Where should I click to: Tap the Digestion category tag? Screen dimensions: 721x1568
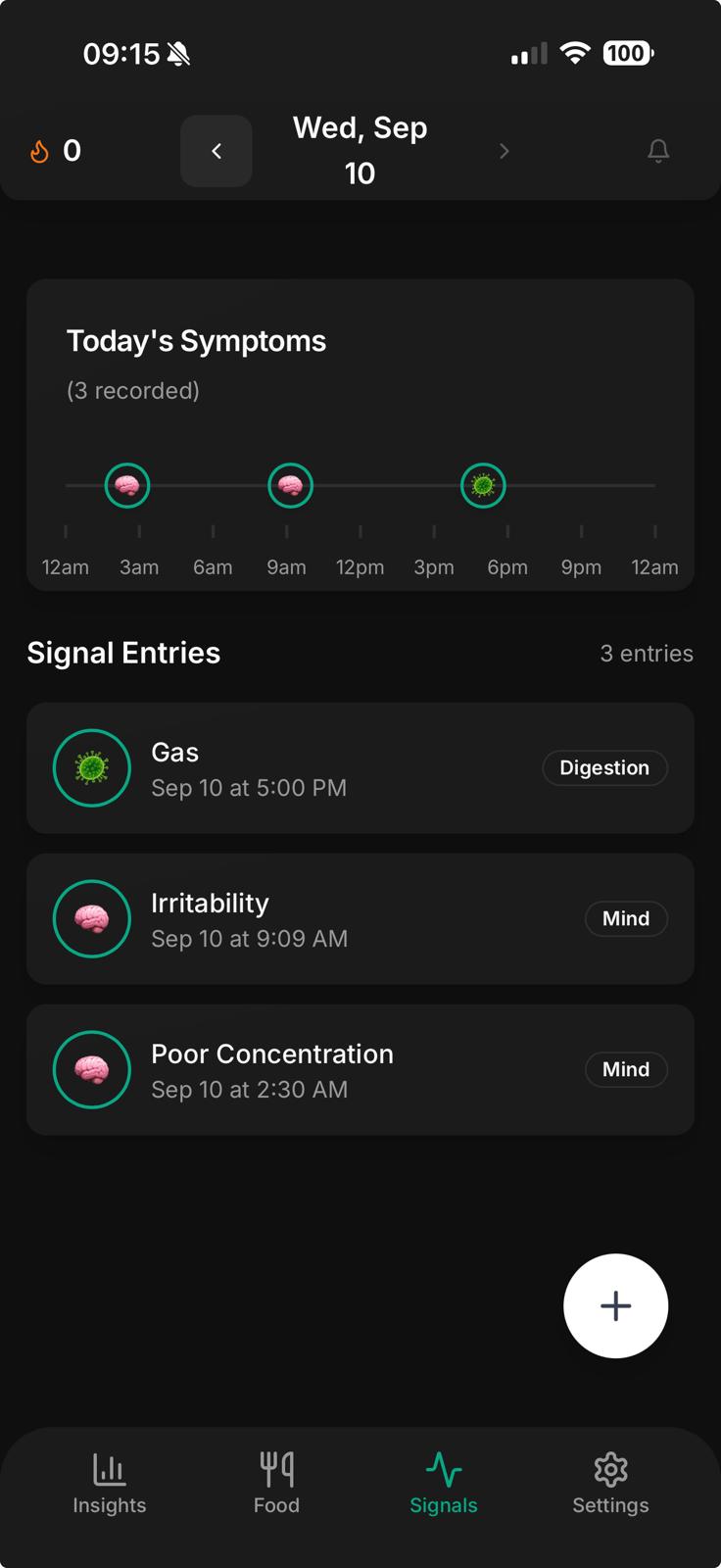click(x=604, y=768)
